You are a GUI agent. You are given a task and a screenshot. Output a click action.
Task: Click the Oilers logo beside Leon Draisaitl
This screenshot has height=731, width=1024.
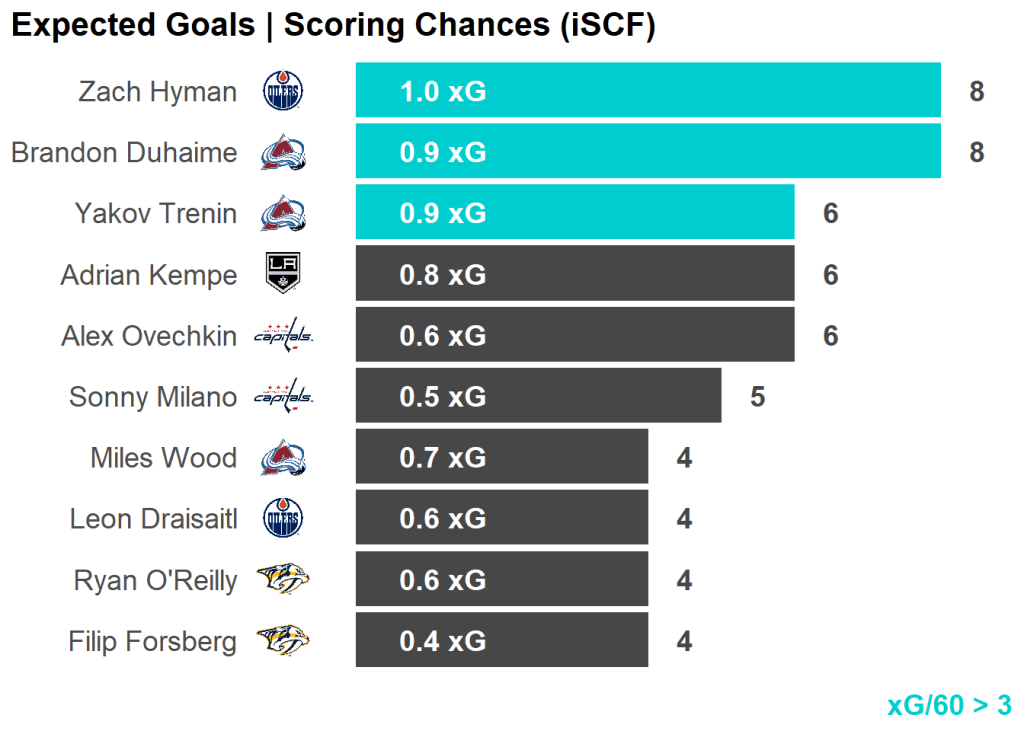tap(283, 519)
